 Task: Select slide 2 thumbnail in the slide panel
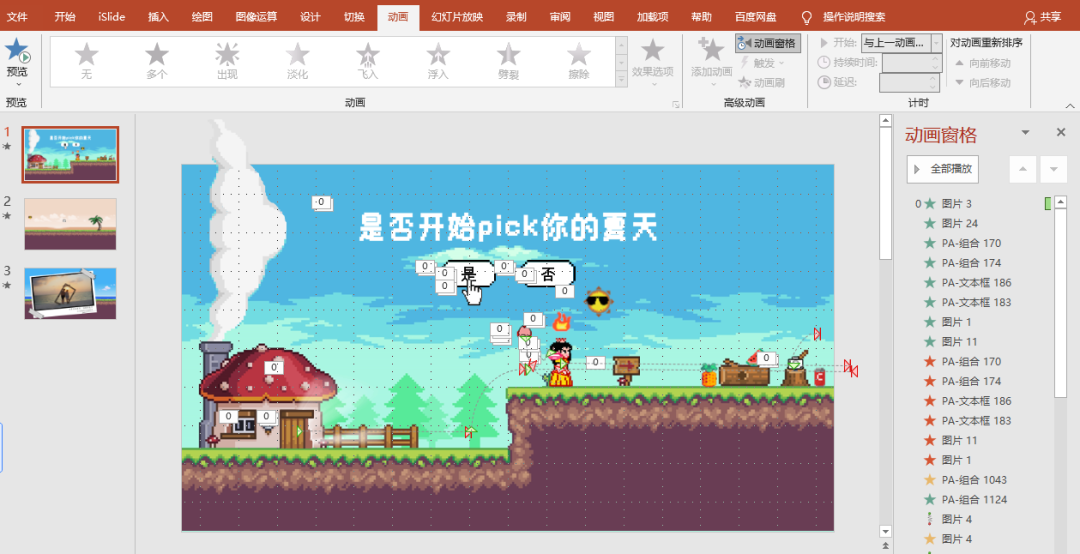point(70,223)
